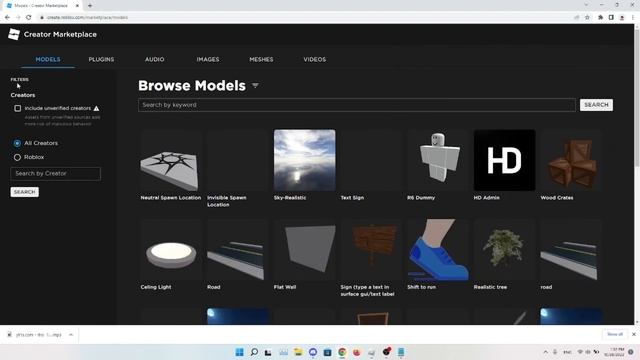Open Chrome from the taskbar
This screenshot has width=640, height=360.
[342, 352]
